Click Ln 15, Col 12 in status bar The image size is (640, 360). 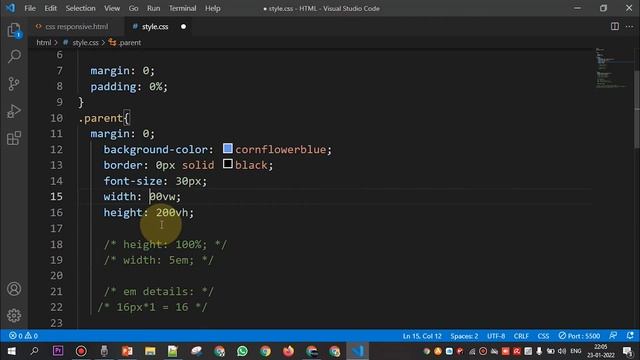pos(422,336)
